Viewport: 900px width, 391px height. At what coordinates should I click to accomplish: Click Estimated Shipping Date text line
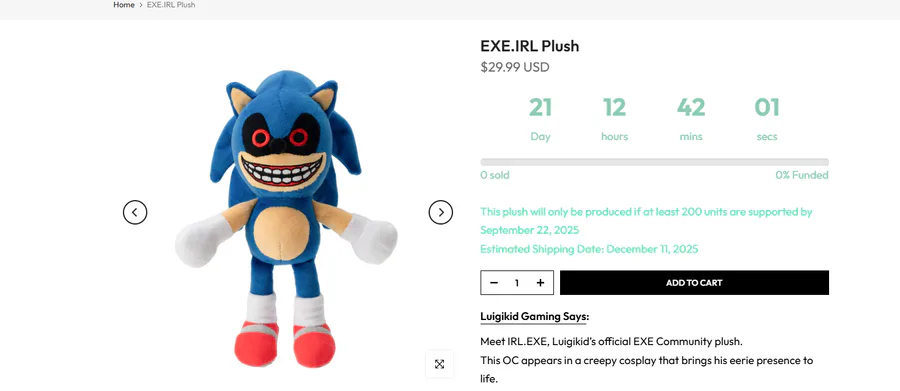(589, 249)
